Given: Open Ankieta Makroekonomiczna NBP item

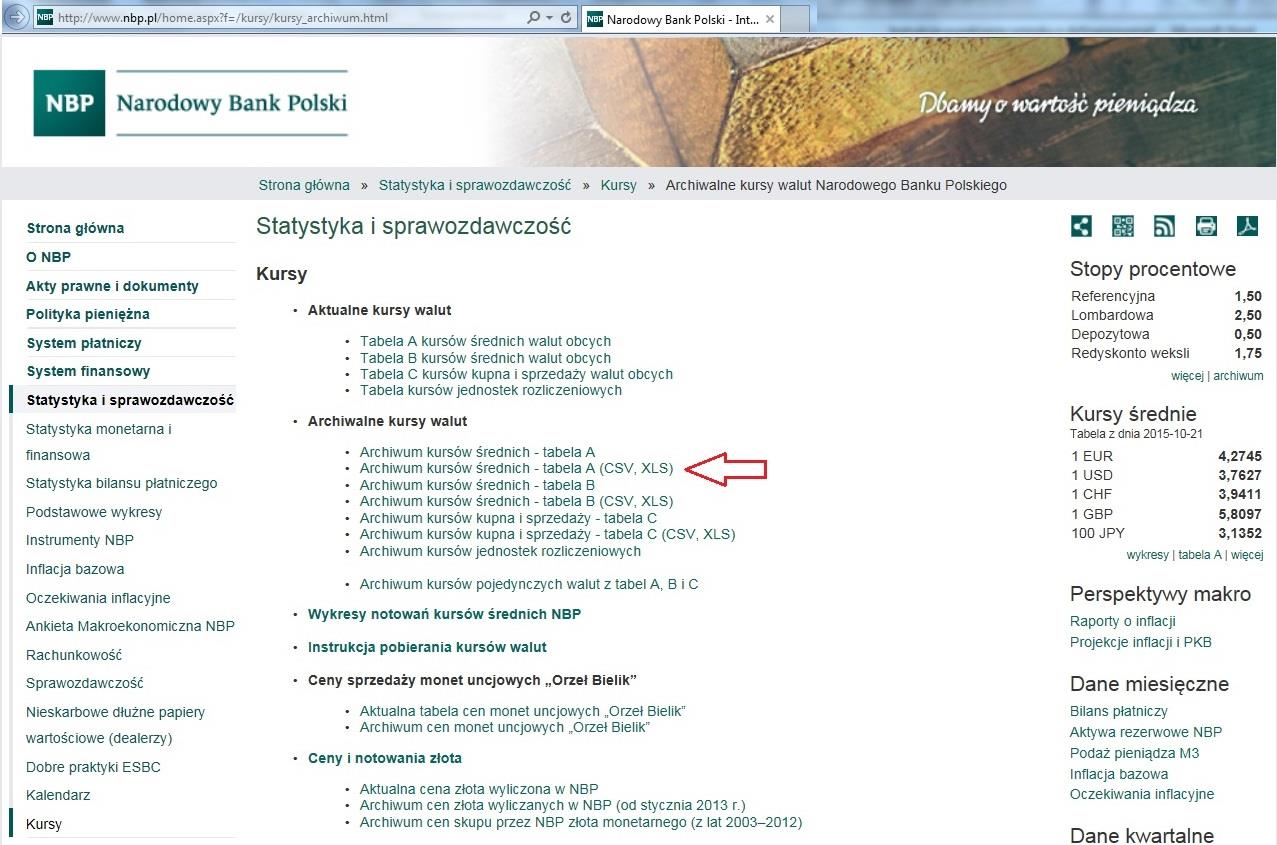Looking at the screenshot, I should [130, 626].
